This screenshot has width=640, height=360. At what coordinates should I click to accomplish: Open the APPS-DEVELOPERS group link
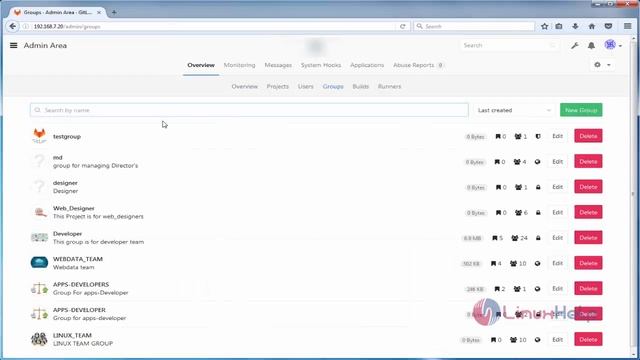[81, 284]
